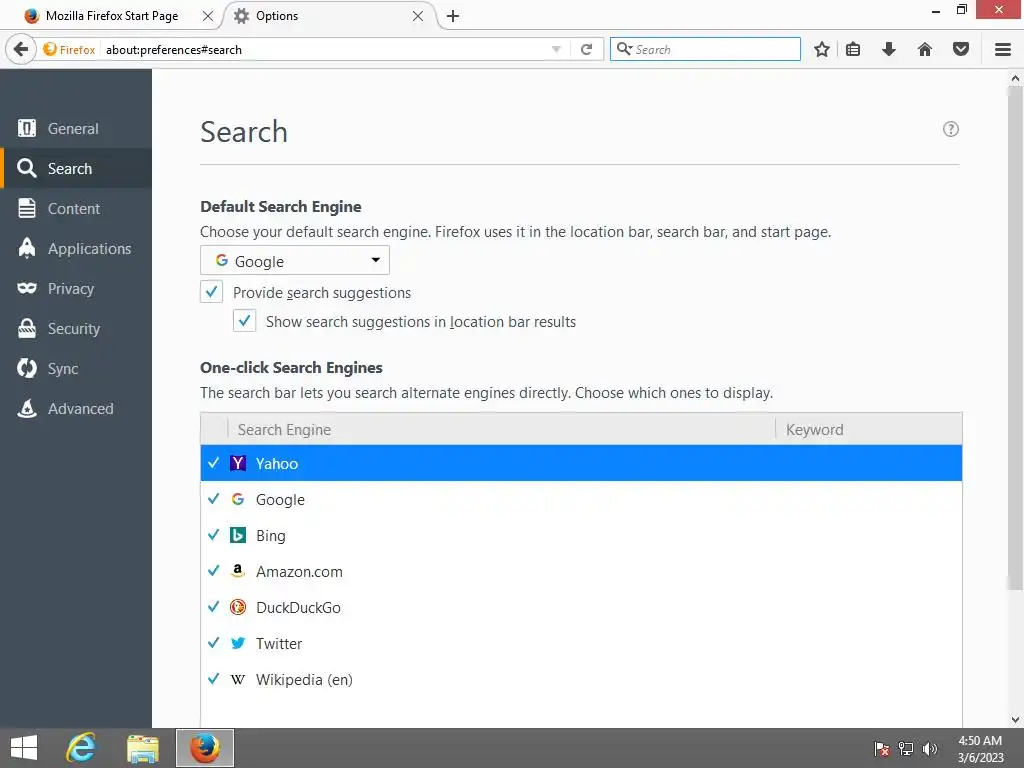Screen dimensions: 1024x768
Task: Click the Twitter bird engine icon
Action: coord(238,643)
